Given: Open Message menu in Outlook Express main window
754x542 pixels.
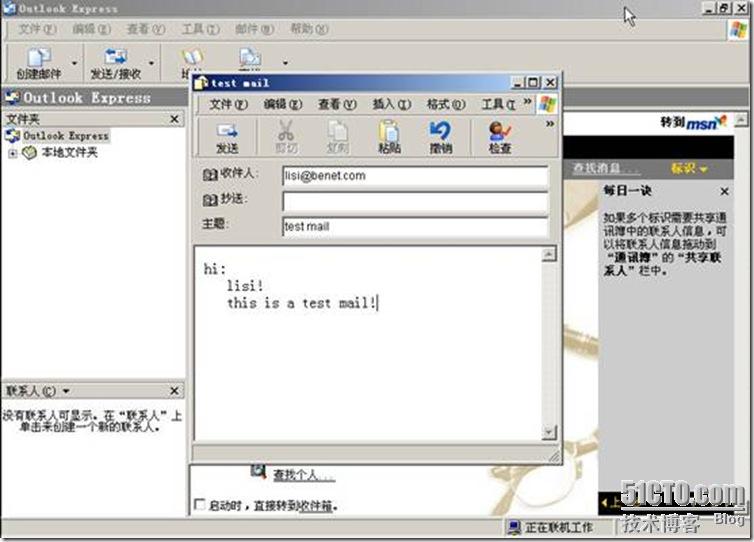Looking at the screenshot, I should (x=254, y=29).
